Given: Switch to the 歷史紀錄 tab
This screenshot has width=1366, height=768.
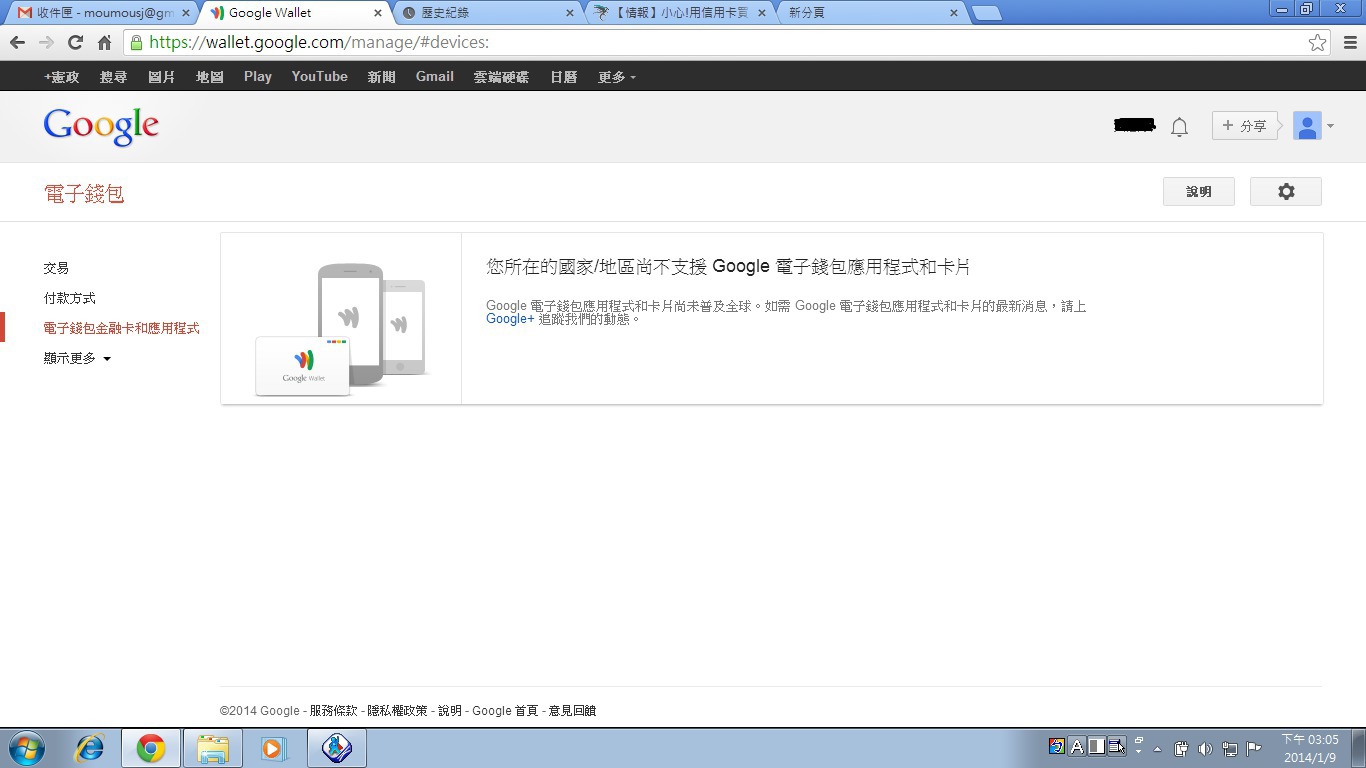Looking at the screenshot, I should (486, 13).
